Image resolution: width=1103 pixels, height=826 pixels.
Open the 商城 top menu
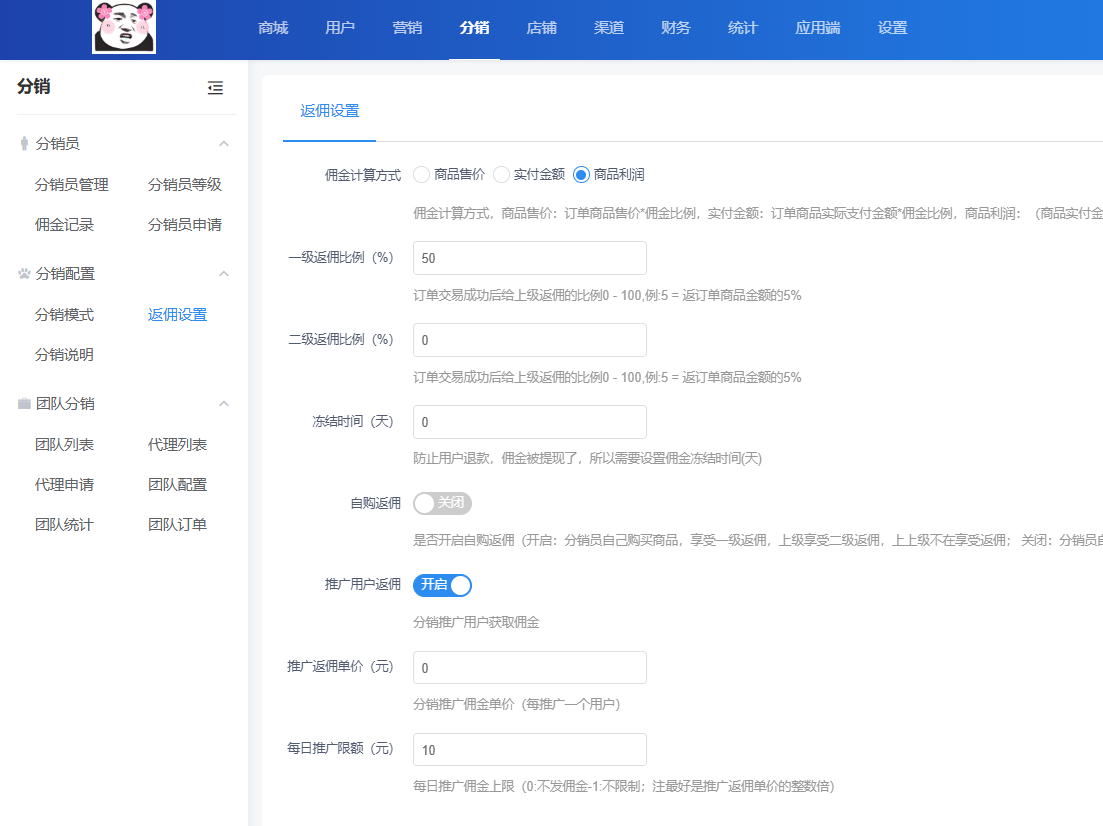[x=273, y=28]
